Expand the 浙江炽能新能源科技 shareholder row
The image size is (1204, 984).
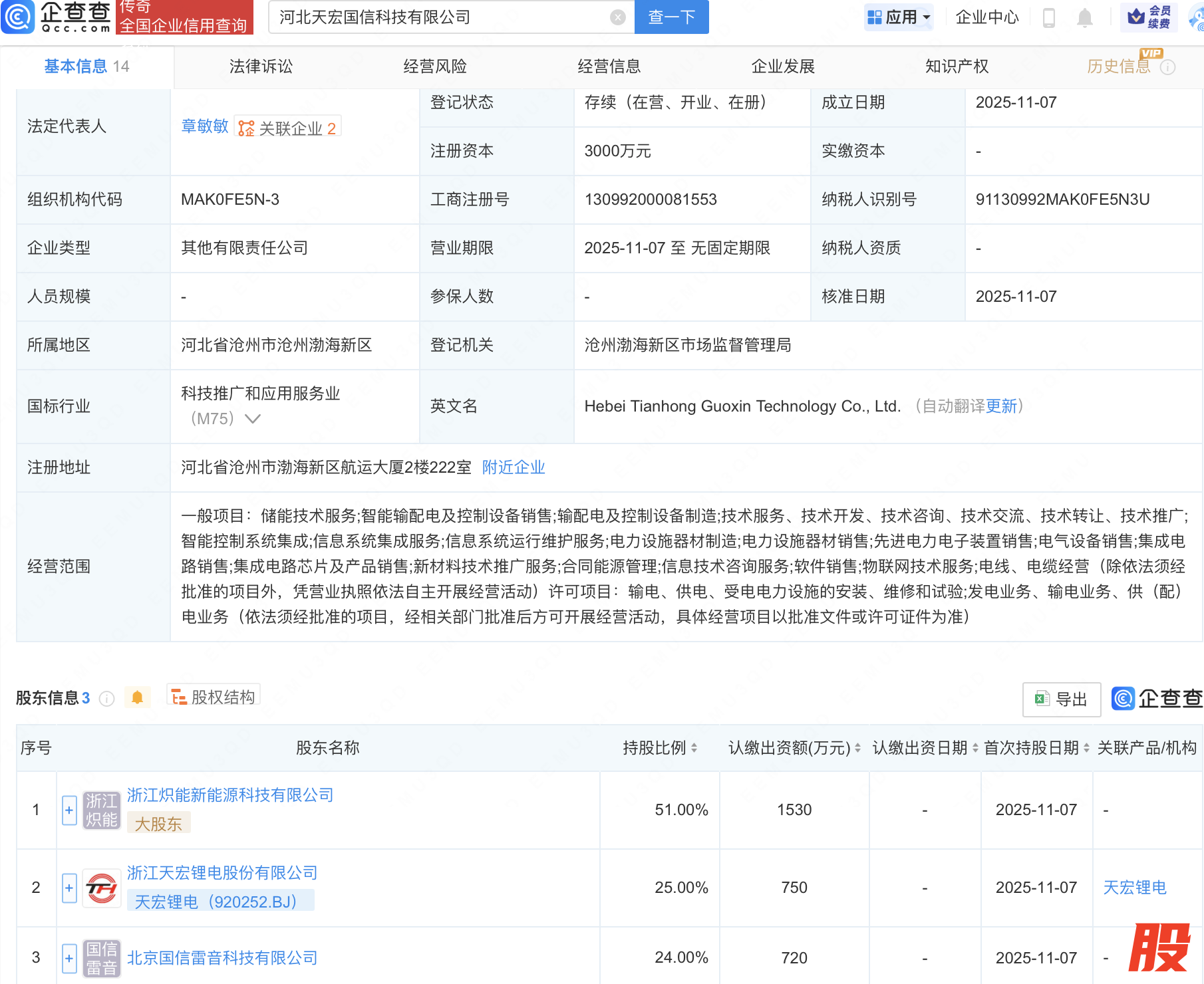69,810
